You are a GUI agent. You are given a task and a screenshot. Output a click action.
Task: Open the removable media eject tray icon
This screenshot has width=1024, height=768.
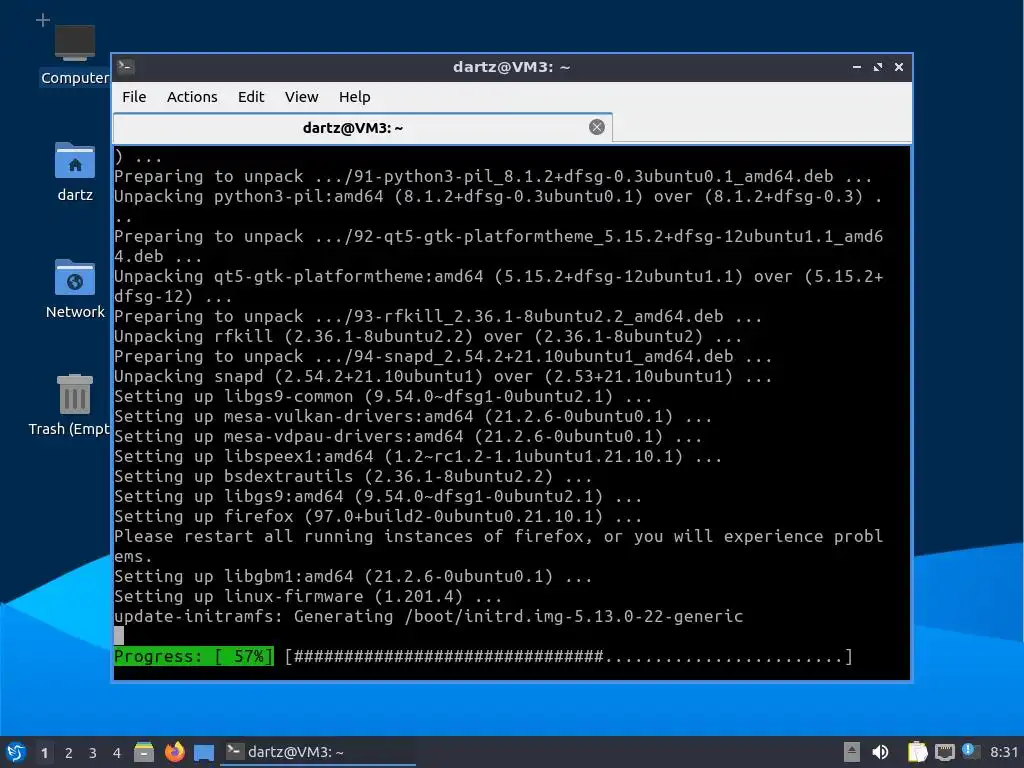coord(852,752)
